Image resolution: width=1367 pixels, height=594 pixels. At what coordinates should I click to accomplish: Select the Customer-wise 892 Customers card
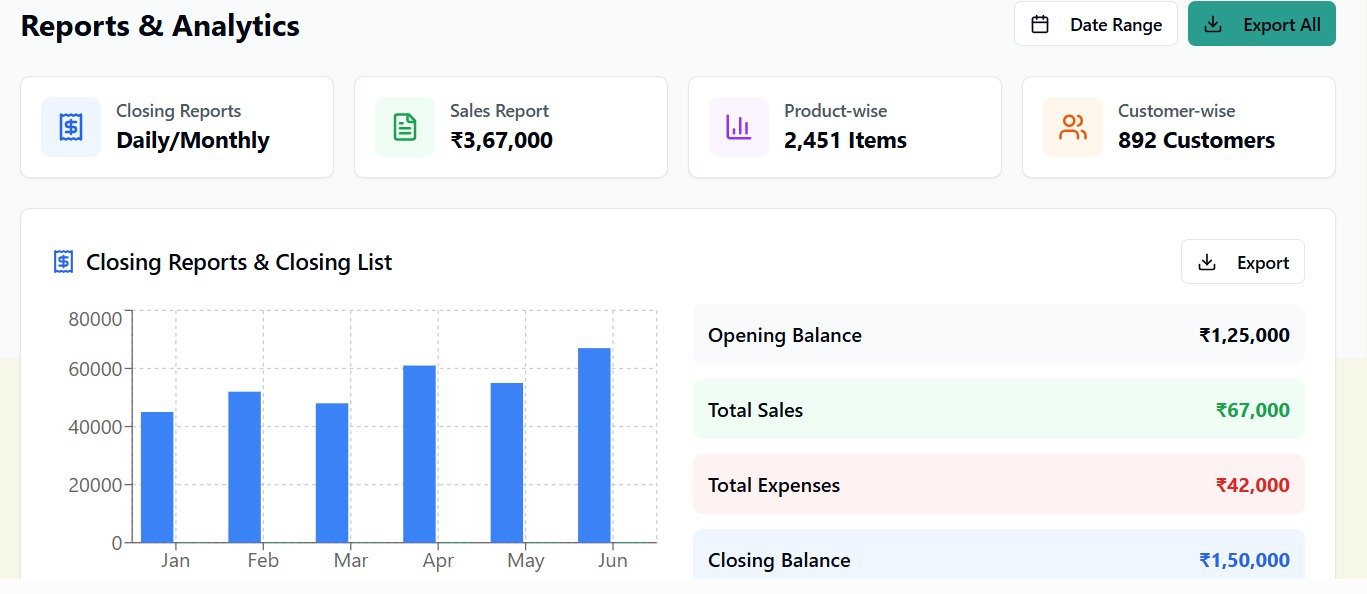(x=1178, y=127)
